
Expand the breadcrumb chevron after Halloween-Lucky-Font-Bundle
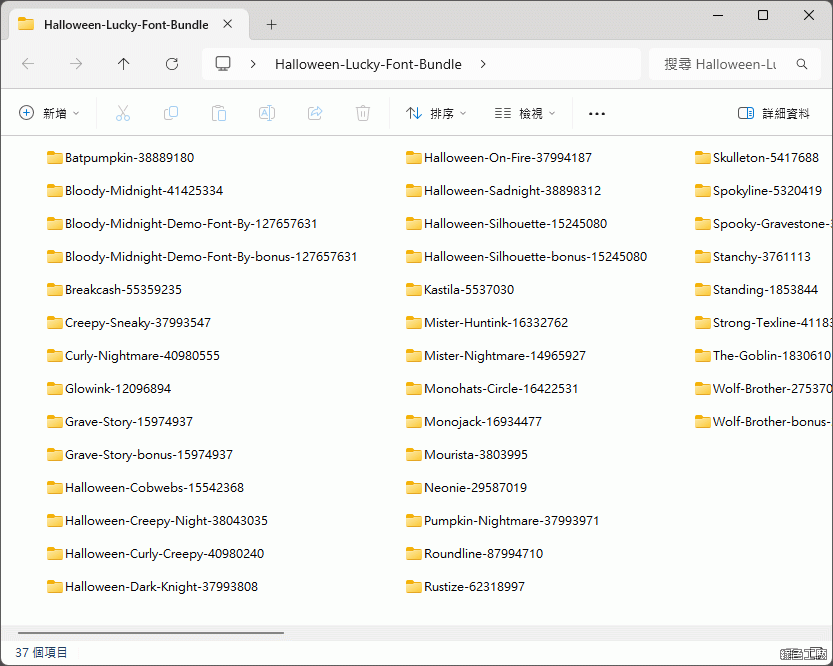pyautogui.click(x=483, y=64)
